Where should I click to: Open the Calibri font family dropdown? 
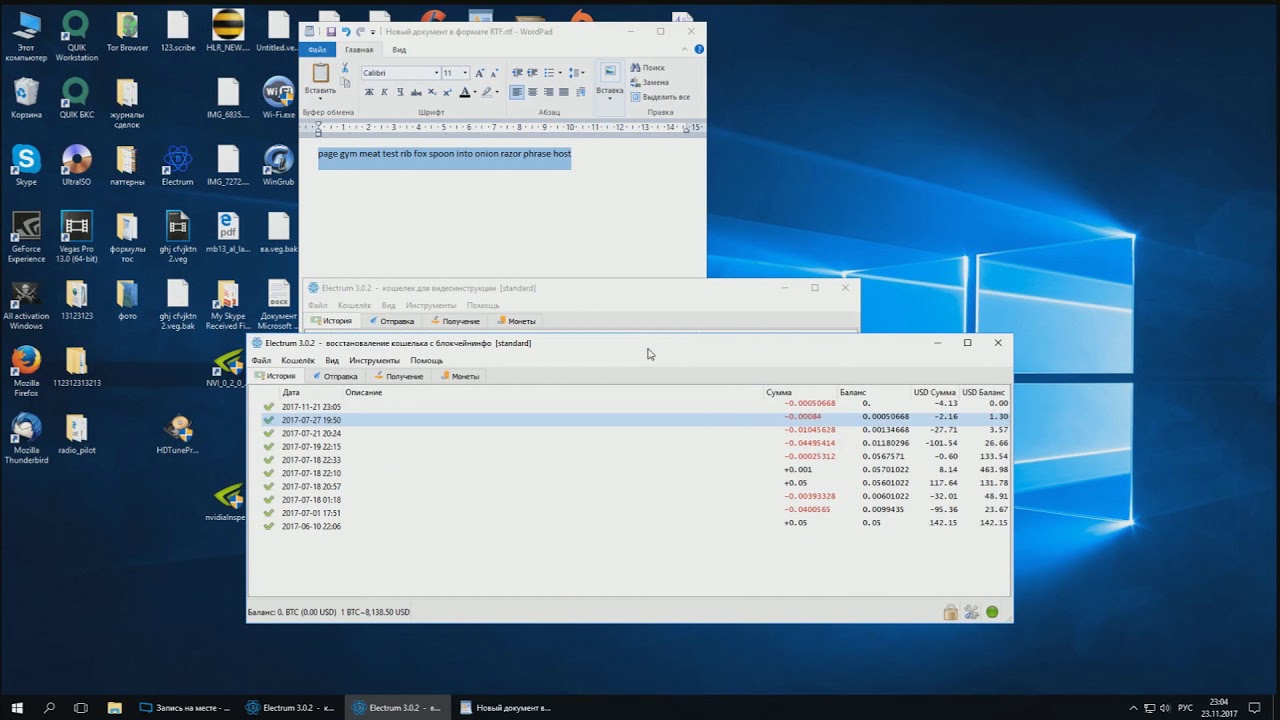400,73
